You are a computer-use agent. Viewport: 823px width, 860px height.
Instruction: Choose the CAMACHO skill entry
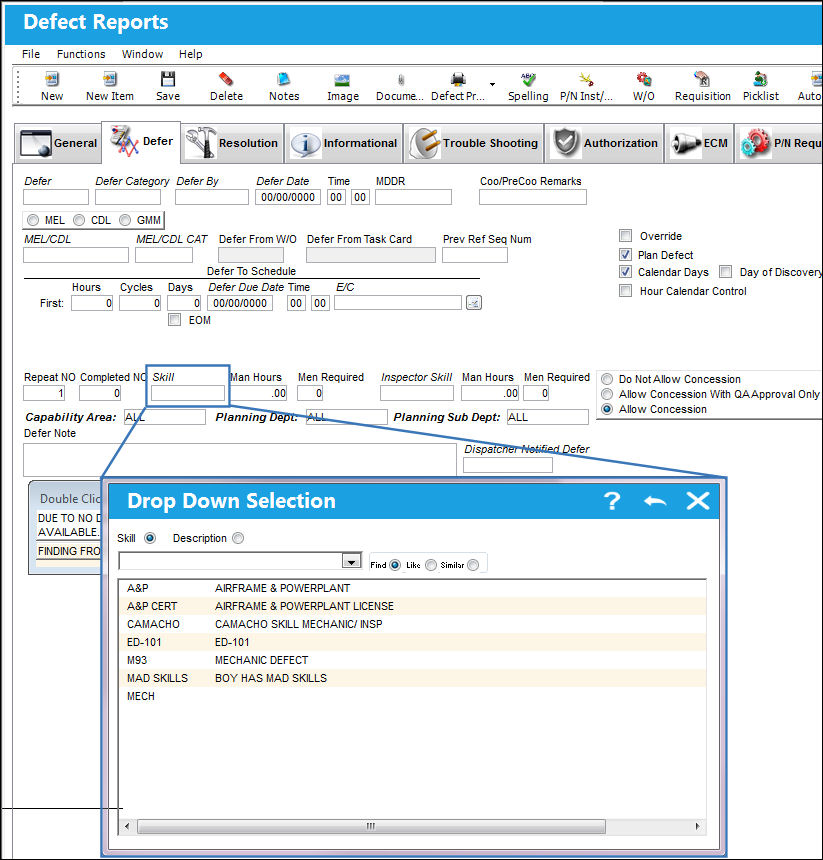pyautogui.click(x=412, y=624)
